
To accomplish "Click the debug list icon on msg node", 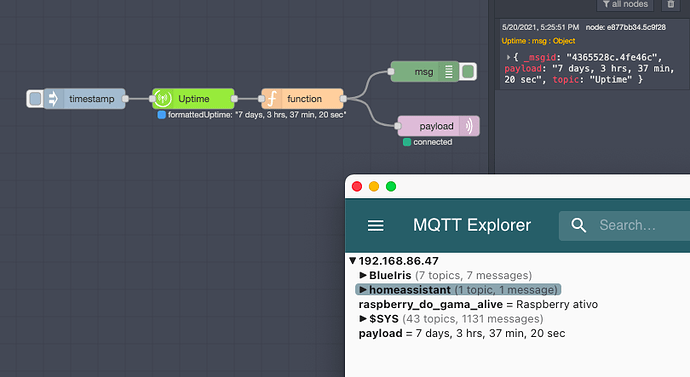I will point(448,71).
